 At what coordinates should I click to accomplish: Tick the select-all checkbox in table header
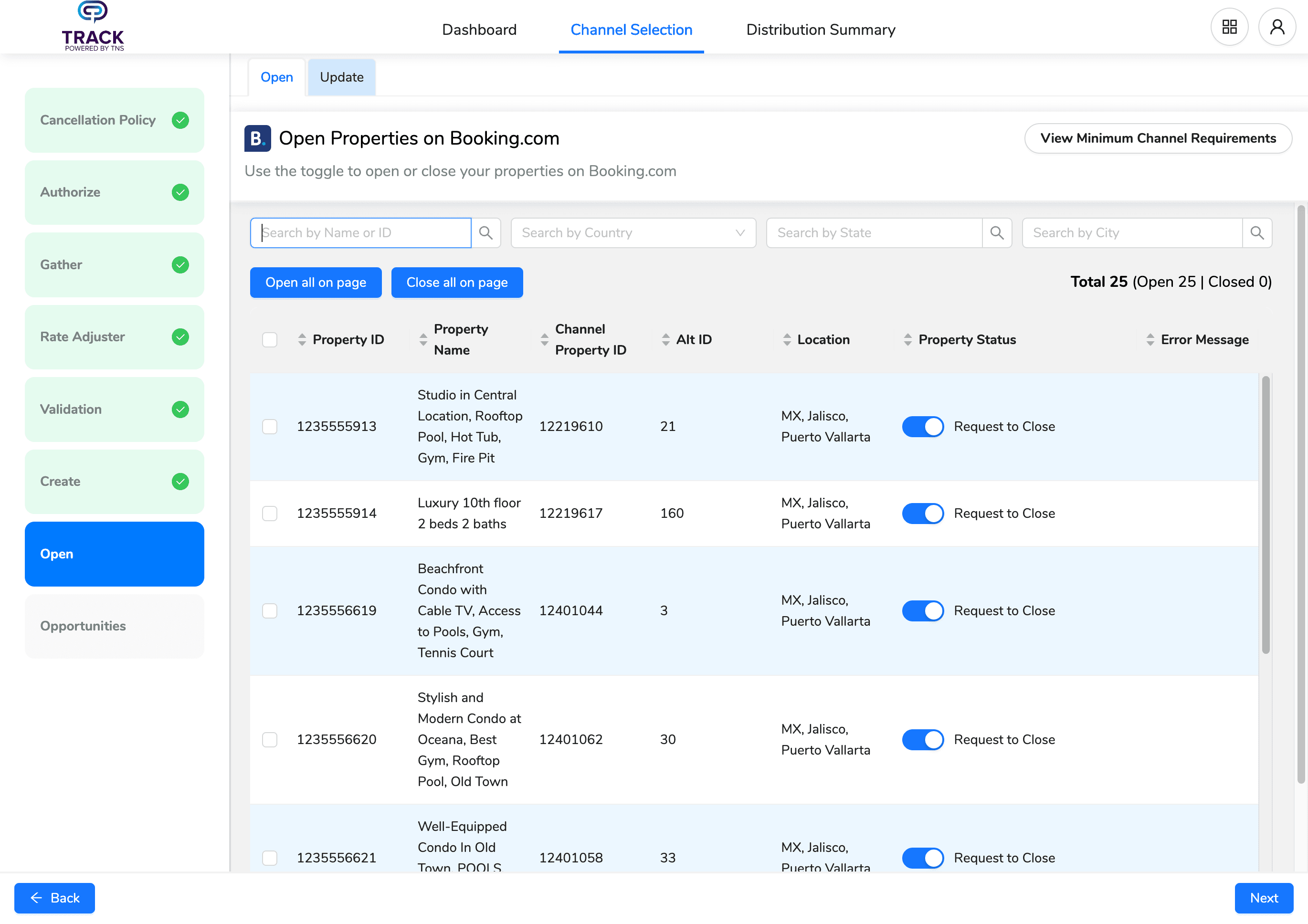270,340
